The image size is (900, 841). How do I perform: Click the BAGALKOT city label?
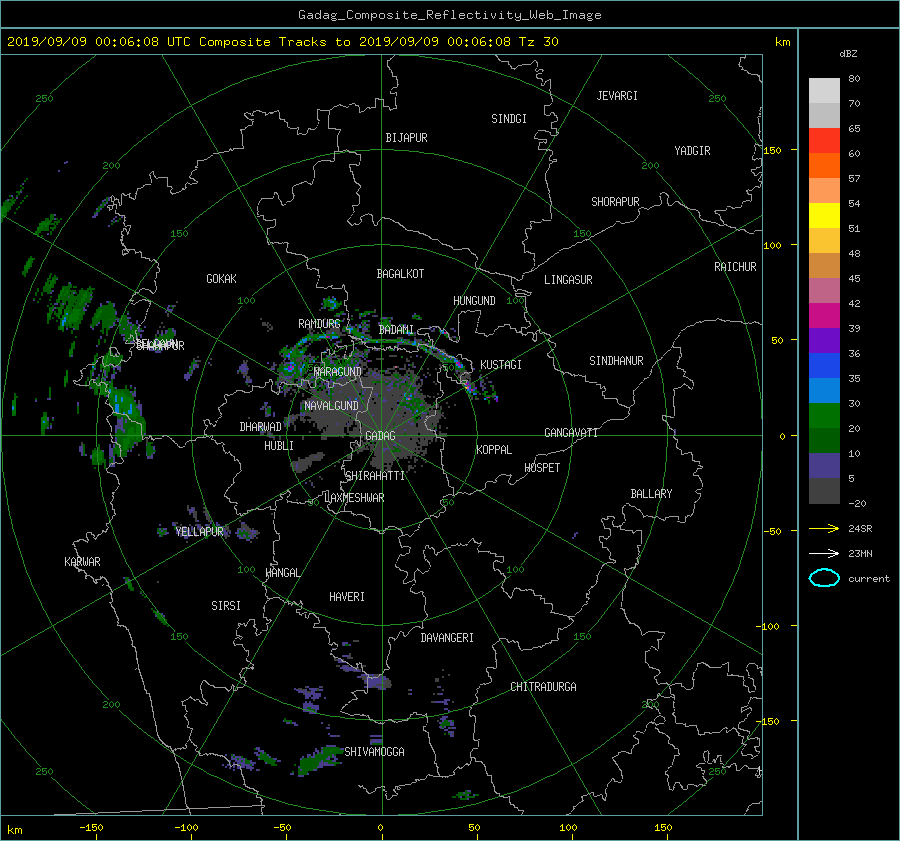click(x=400, y=274)
